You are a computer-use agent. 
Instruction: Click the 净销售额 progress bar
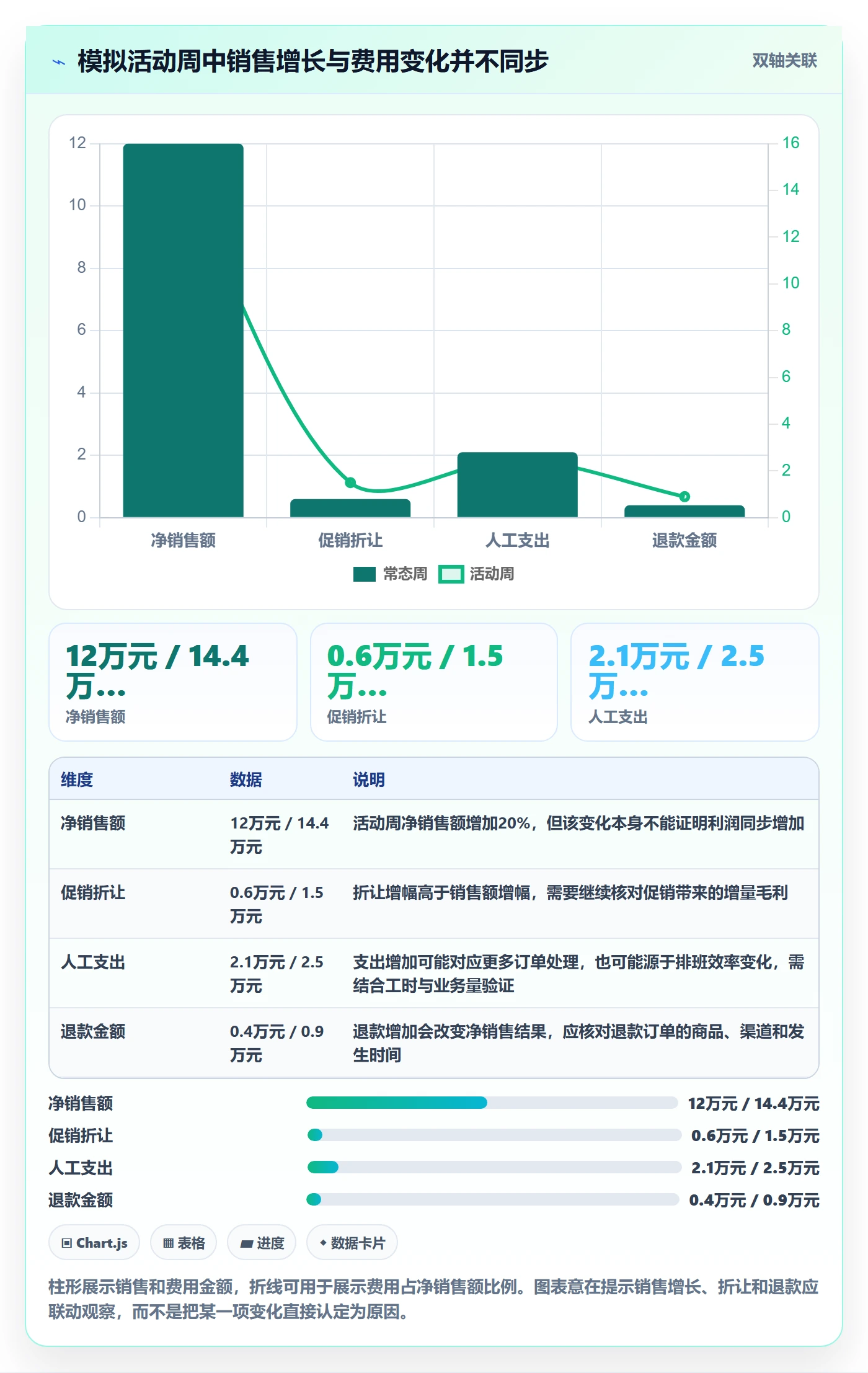tap(492, 1103)
